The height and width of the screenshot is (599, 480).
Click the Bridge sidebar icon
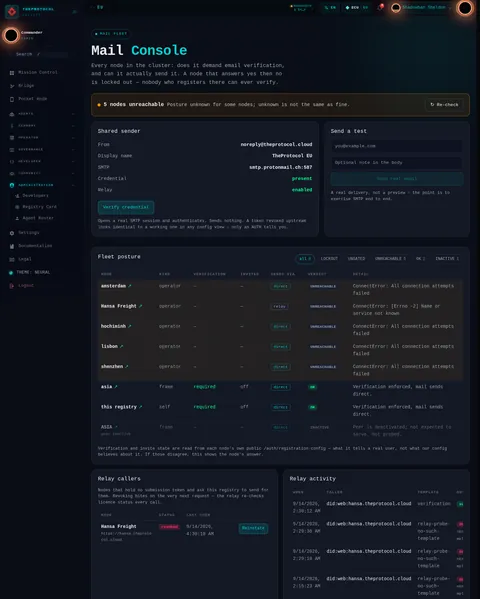point(12,86)
